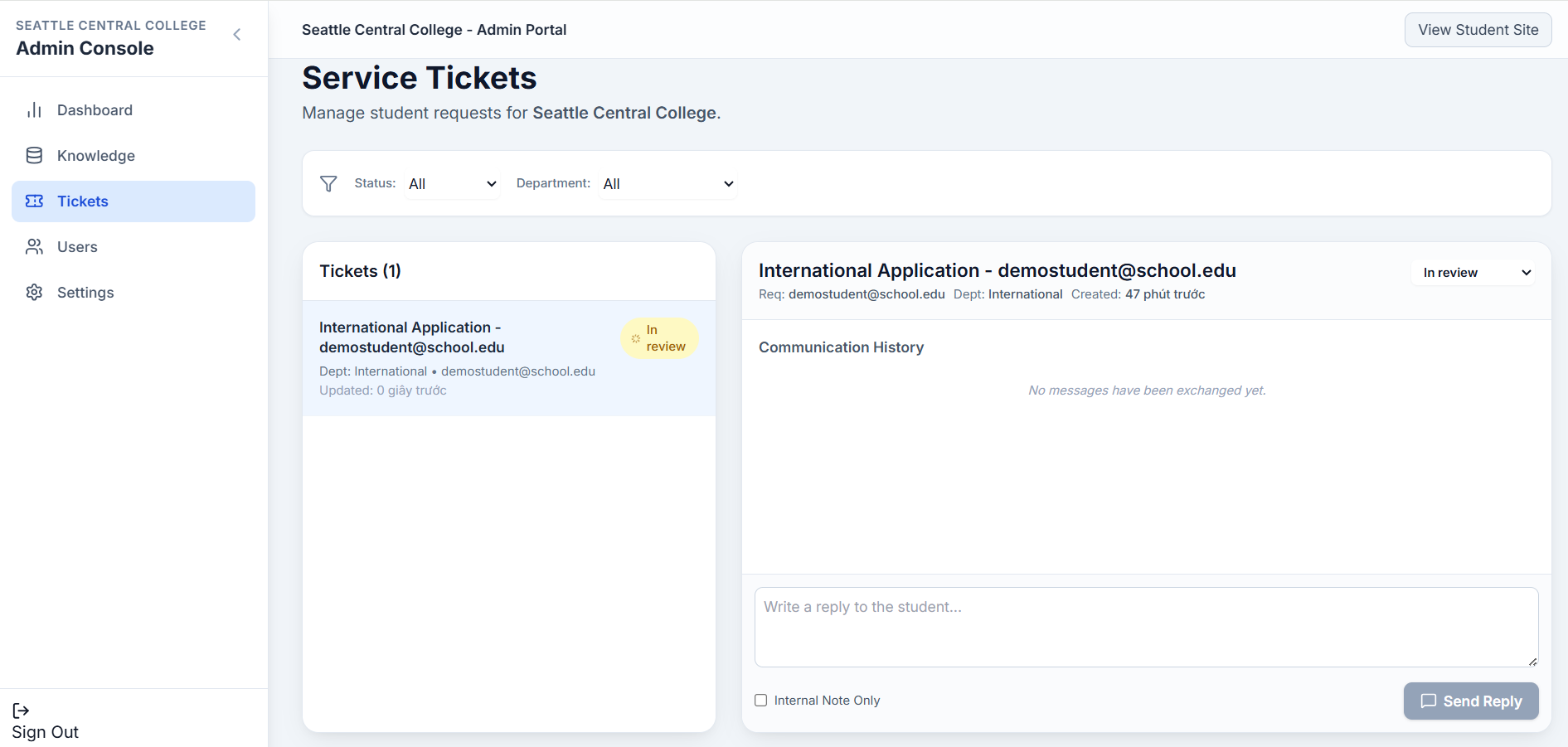Open the Status filter dropdown

click(452, 184)
